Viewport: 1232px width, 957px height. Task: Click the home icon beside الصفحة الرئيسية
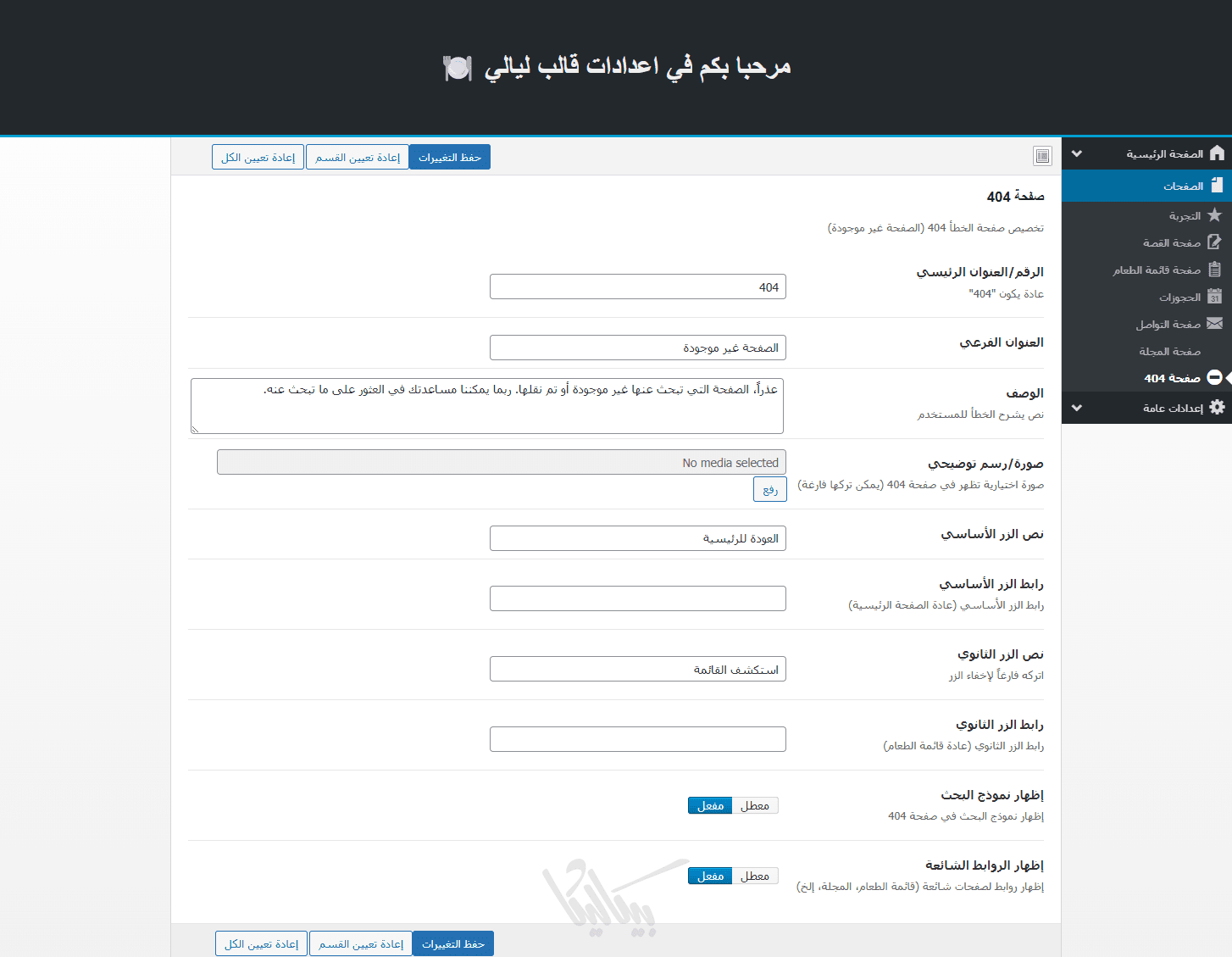click(1217, 153)
